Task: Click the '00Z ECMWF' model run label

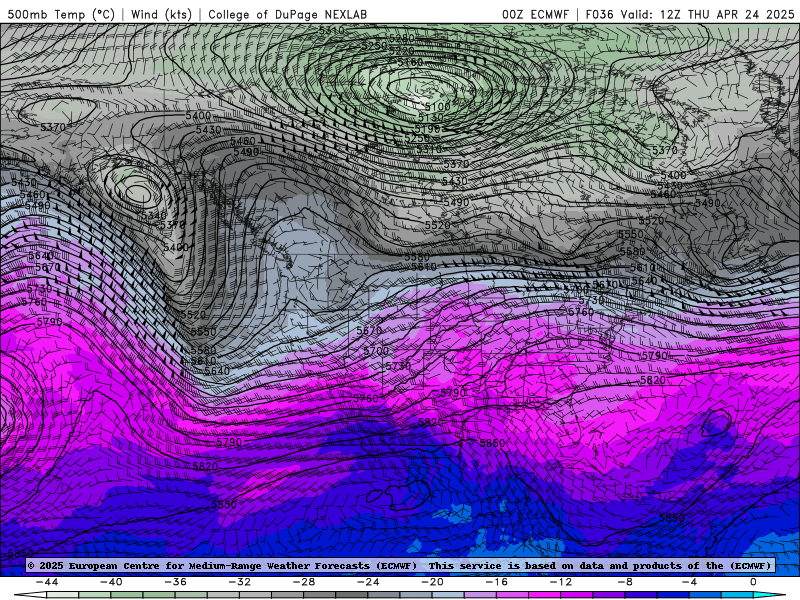Action: click(x=535, y=14)
